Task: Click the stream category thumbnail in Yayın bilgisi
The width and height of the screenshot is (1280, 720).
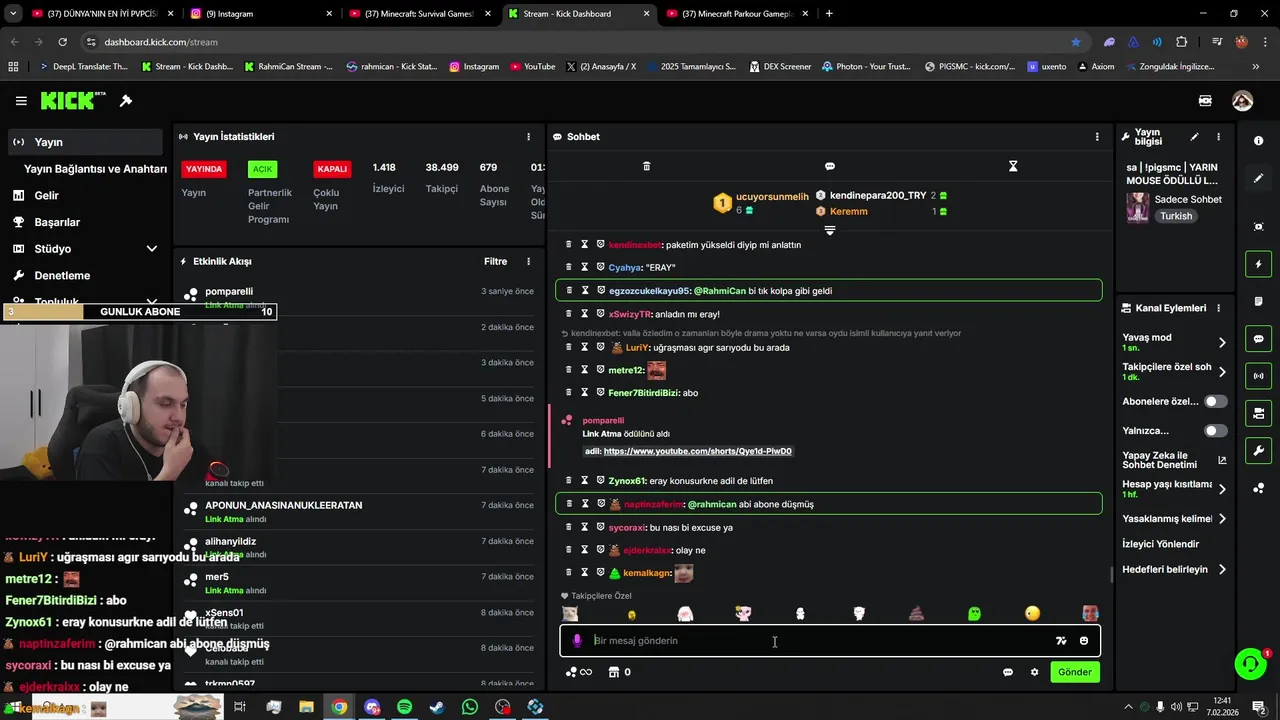Action: 1137,207
